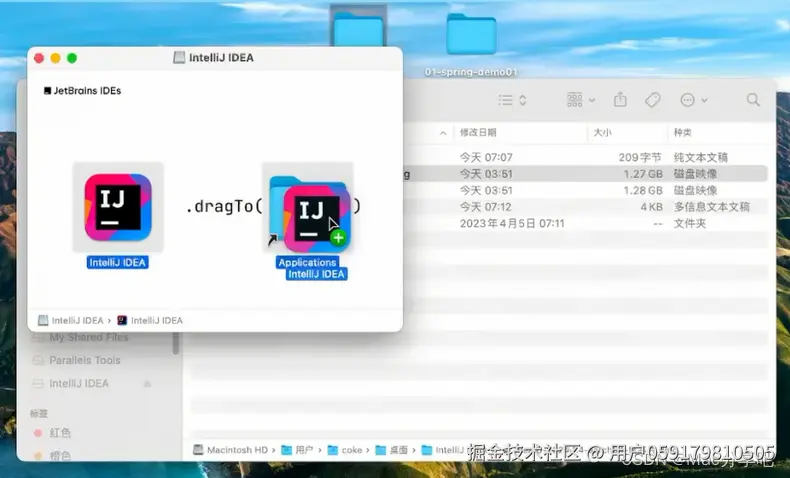The width and height of the screenshot is (790, 478).
Task: Click the 文件夹 kind cell
Action: (x=690, y=224)
